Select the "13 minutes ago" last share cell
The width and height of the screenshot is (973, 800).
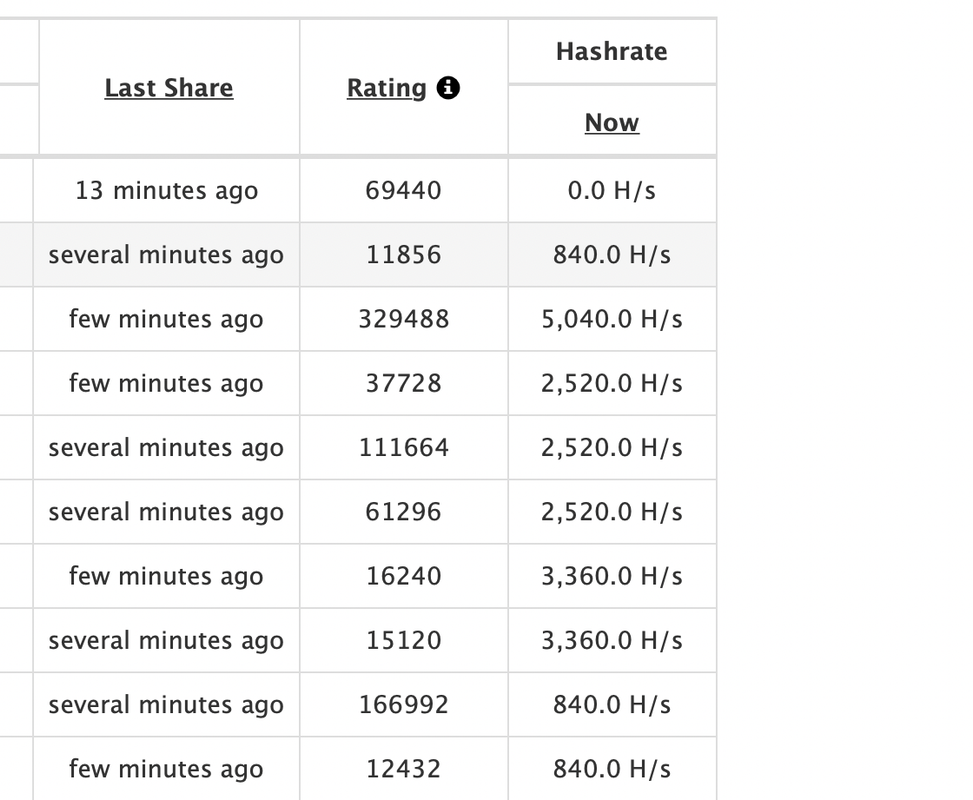(167, 191)
